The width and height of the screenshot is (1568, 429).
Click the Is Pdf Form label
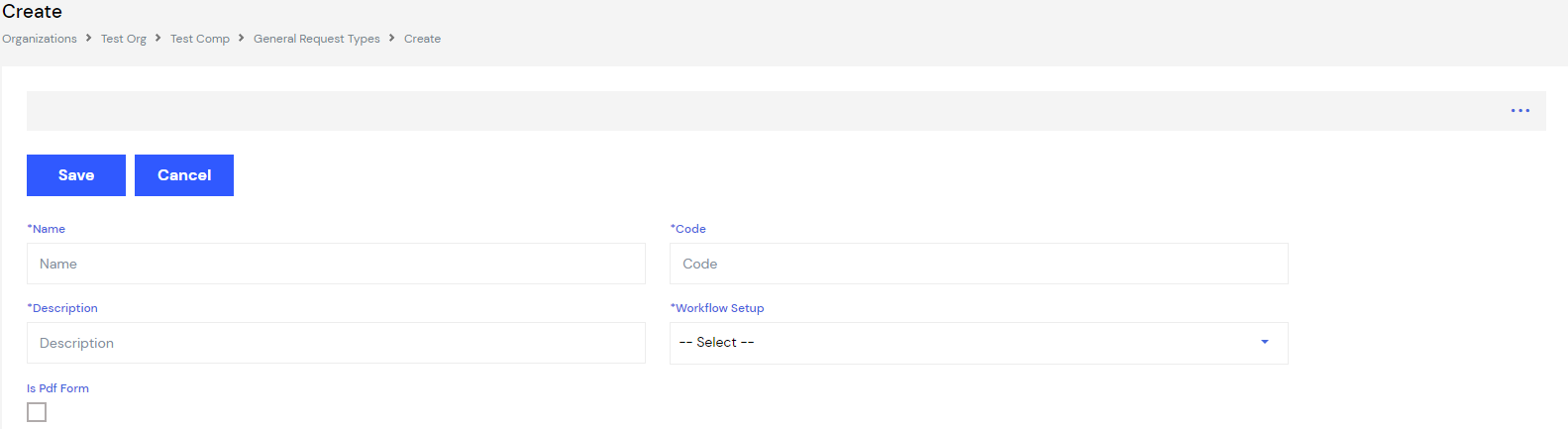(x=57, y=388)
